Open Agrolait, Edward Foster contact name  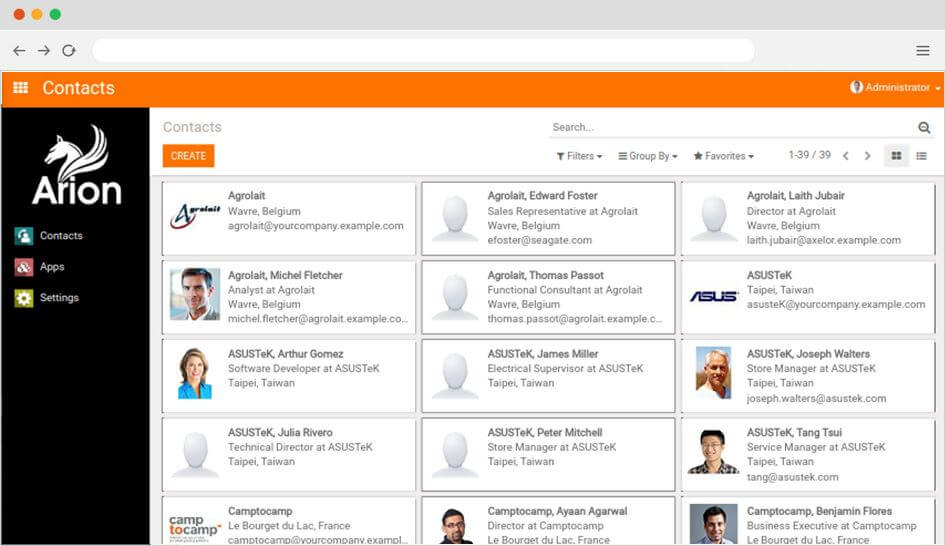tap(542, 196)
